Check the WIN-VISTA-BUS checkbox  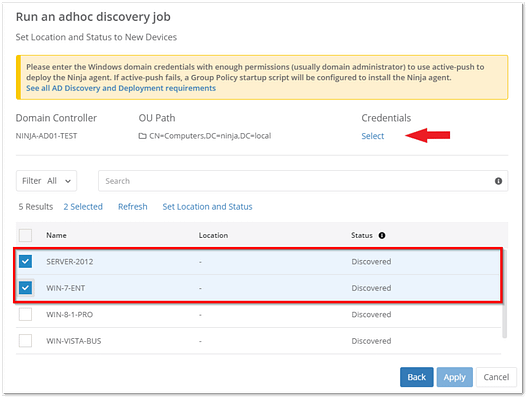point(26,341)
